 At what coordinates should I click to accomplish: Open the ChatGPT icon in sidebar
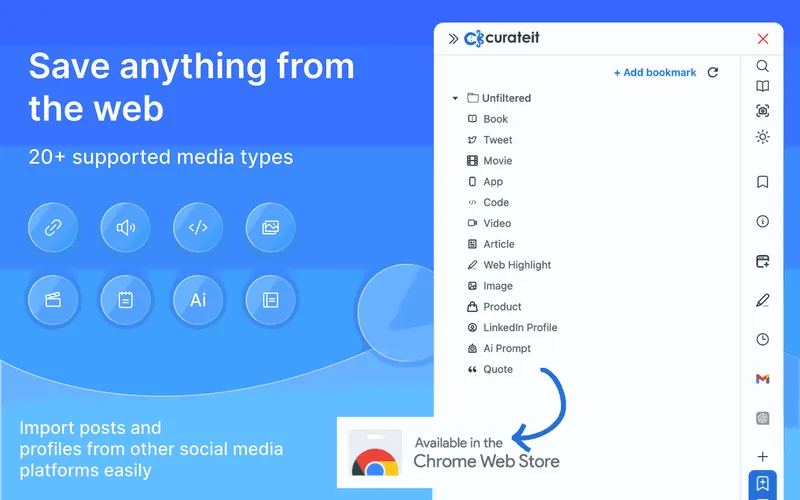[762, 418]
